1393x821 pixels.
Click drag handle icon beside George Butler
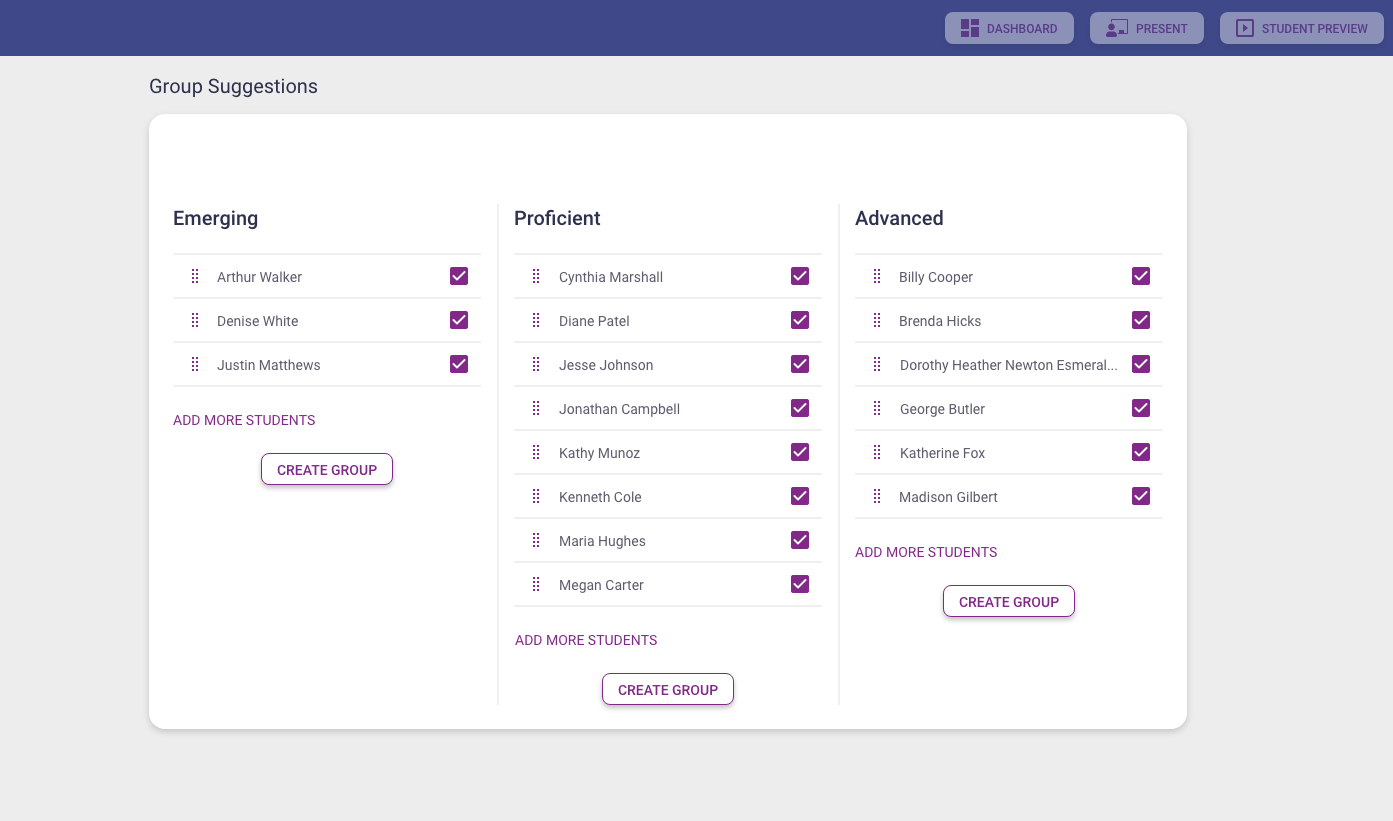pyautogui.click(x=877, y=409)
